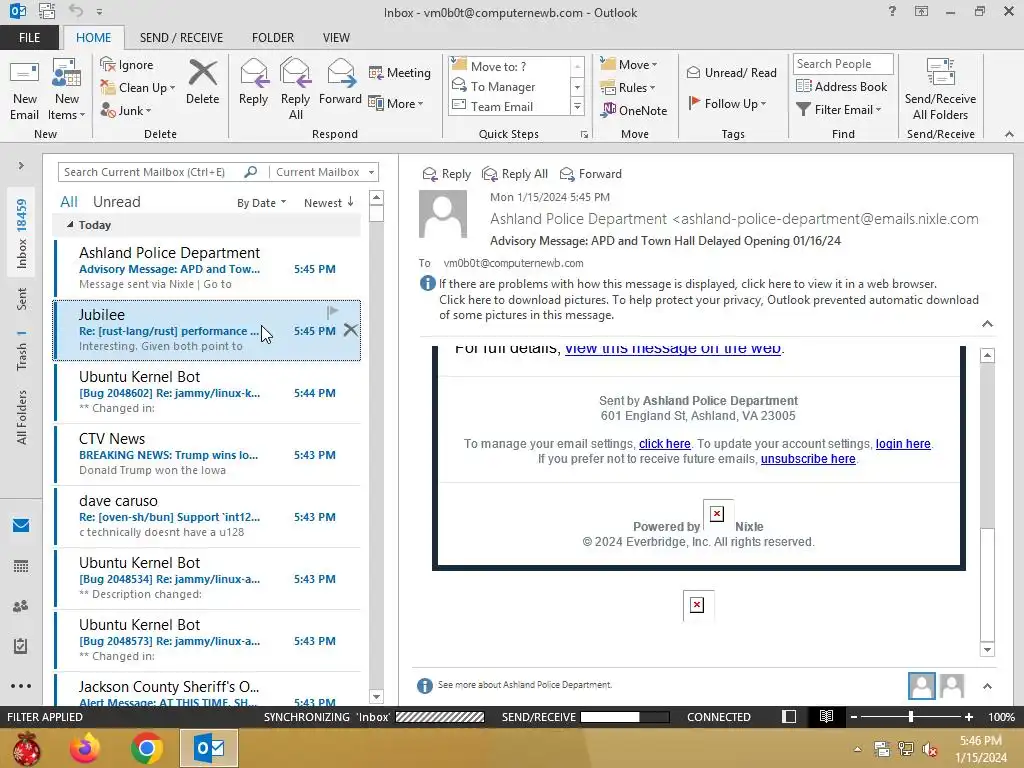The width and height of the screenshot is (1024, 768).
Task: Adjust the zoom slider handle
Action: [x=911, y=717]
